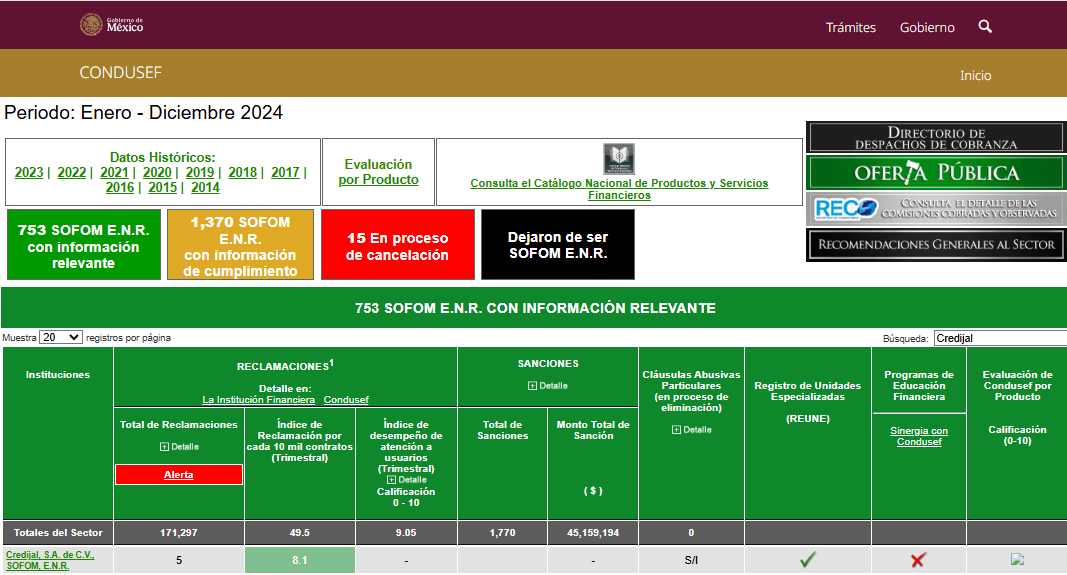Select 753 SOFOM con información relevante tab
This screenshot has height=575, width=1067.
click(84, 245)
